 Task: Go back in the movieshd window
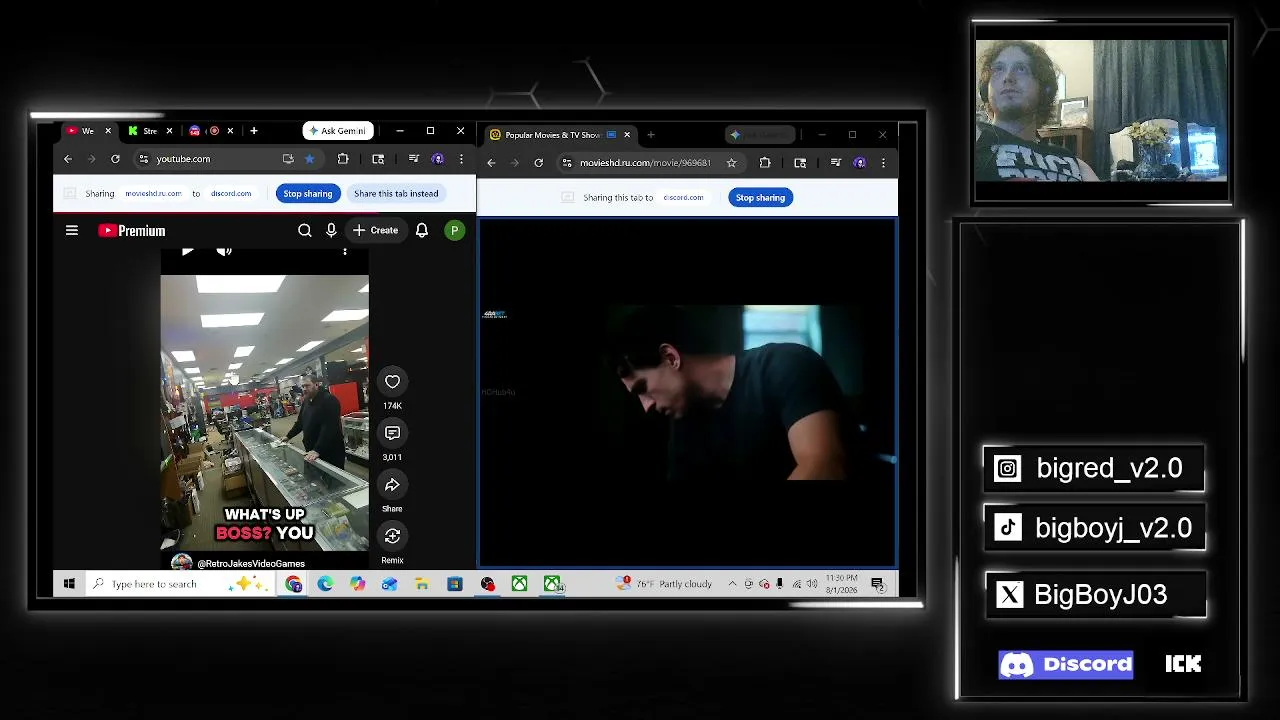pyautogui.click(x=491, y=163)
